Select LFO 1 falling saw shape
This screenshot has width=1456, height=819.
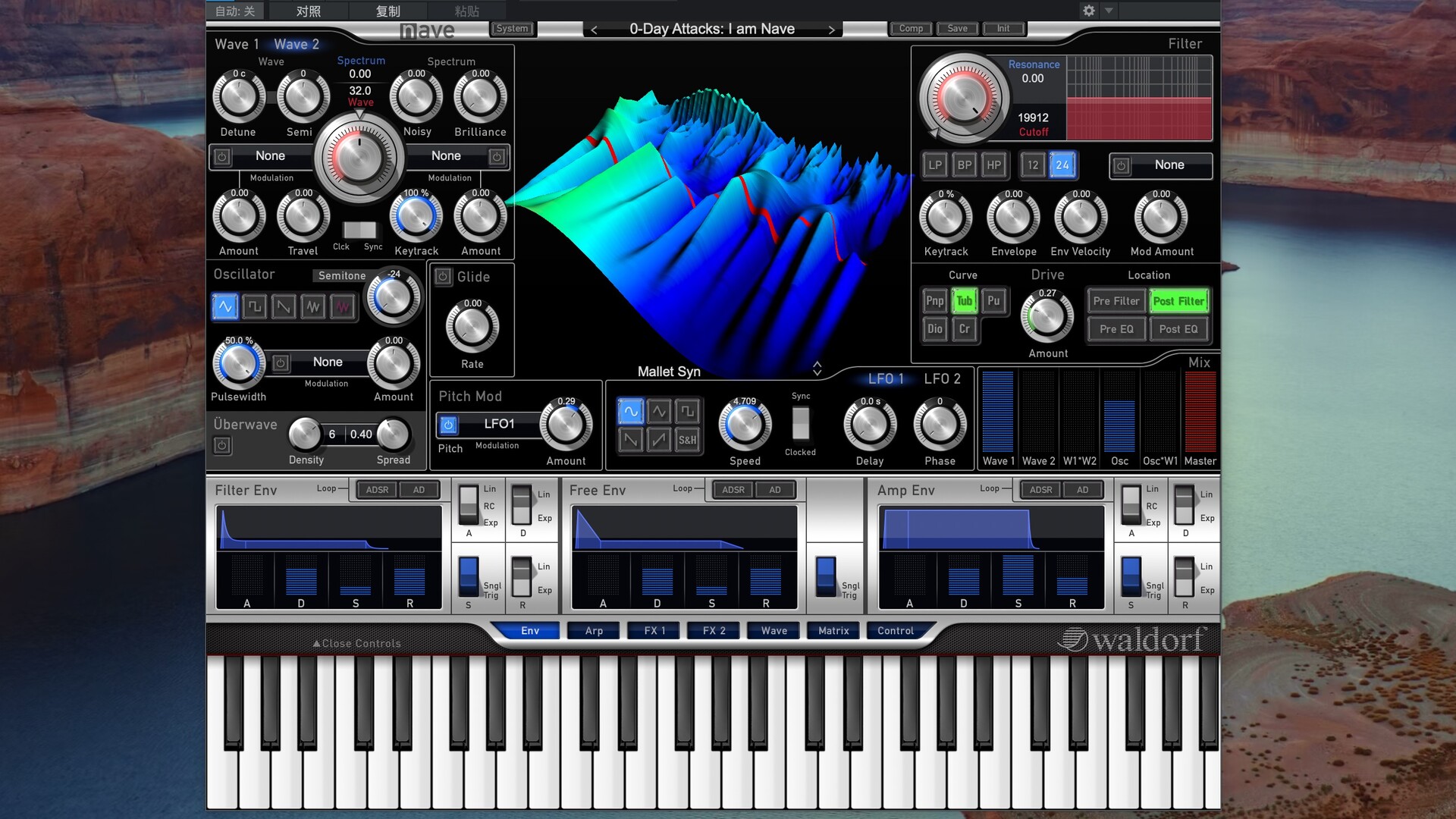pyautogui.click(x=630, y=439)
